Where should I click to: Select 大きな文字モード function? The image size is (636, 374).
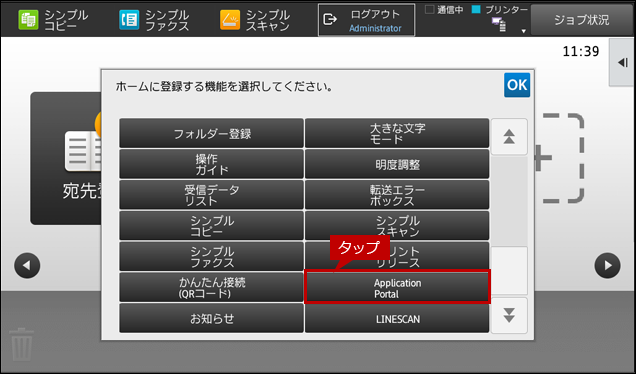click(397, 133)
